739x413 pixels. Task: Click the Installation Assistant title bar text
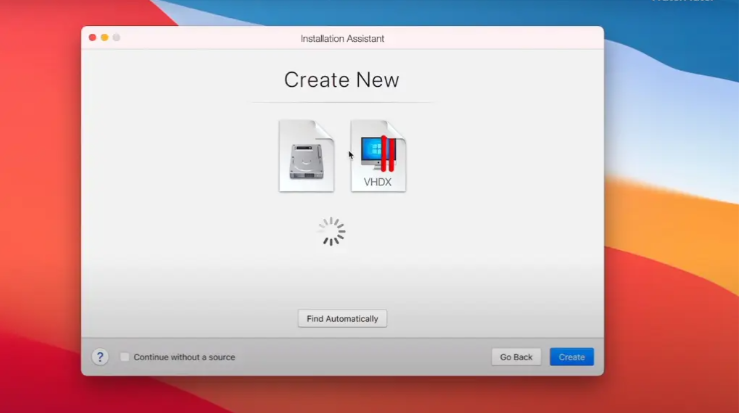coord(342,39)
